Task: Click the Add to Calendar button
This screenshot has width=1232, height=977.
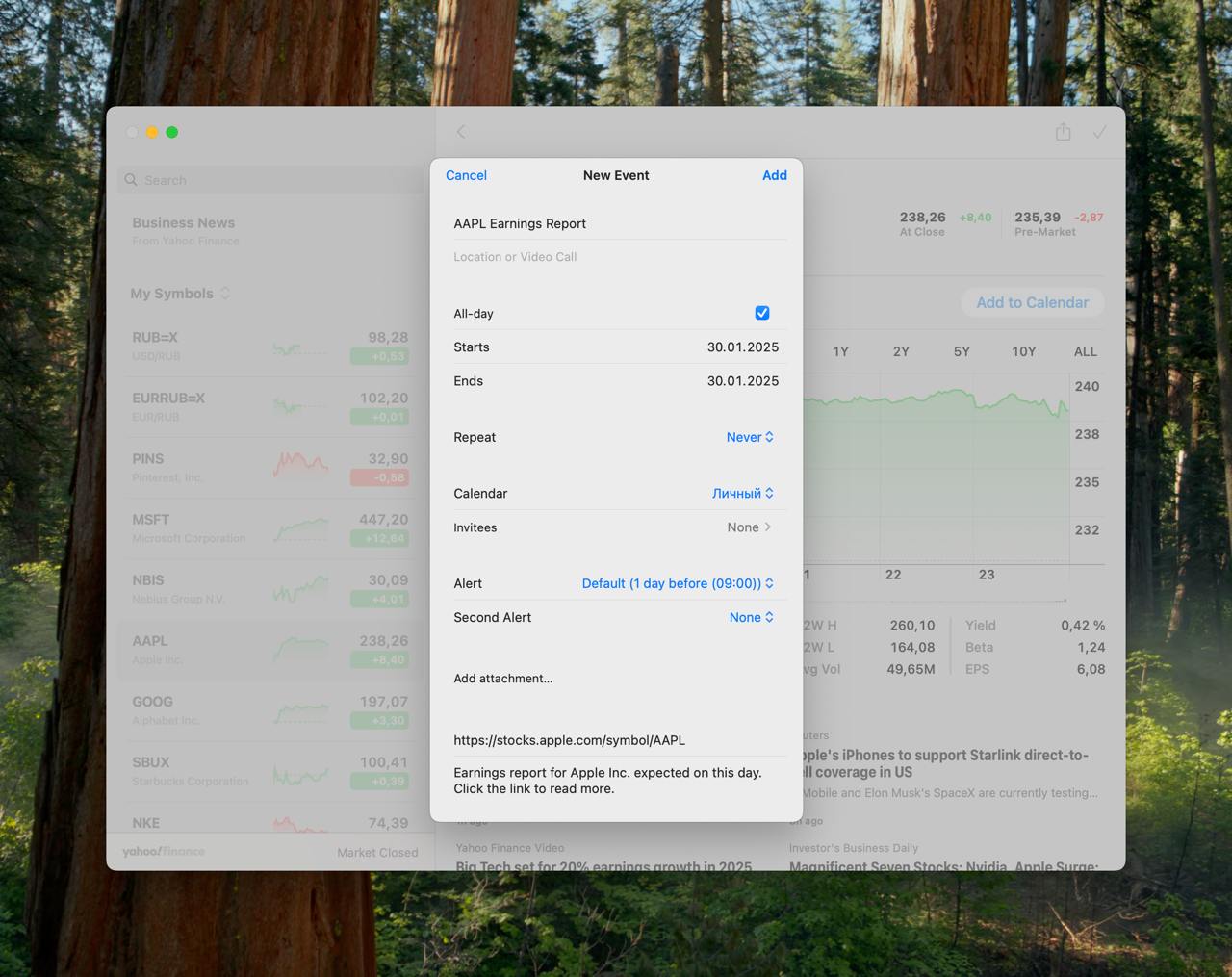Action: 1033,302
